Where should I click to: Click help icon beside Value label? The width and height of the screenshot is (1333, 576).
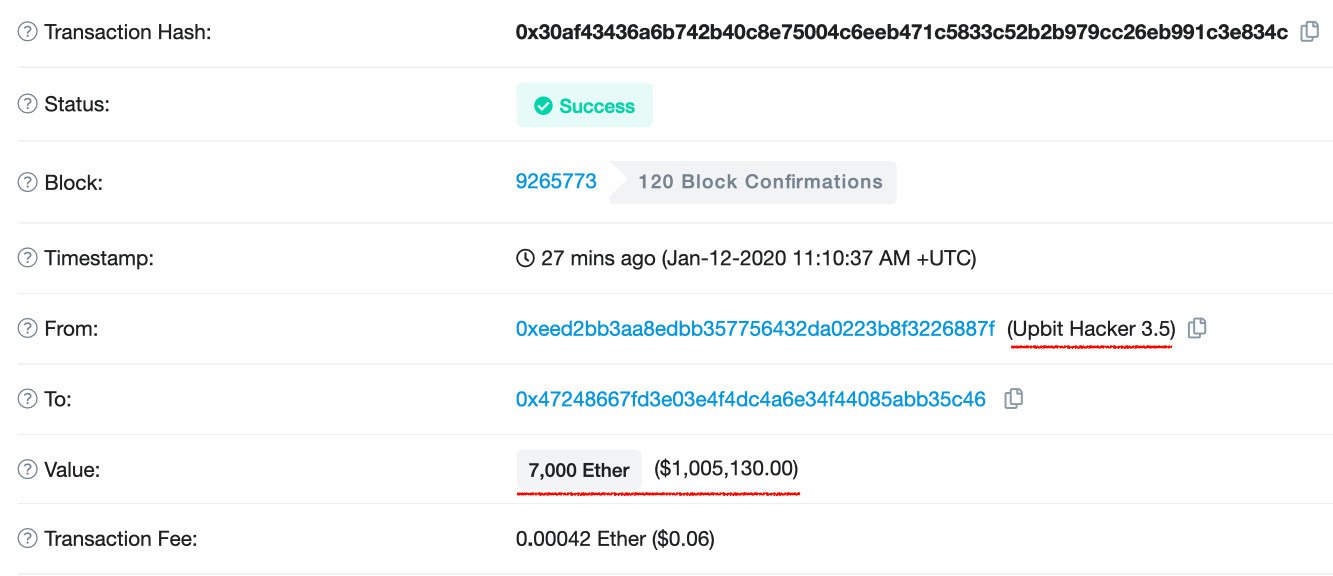27,468
